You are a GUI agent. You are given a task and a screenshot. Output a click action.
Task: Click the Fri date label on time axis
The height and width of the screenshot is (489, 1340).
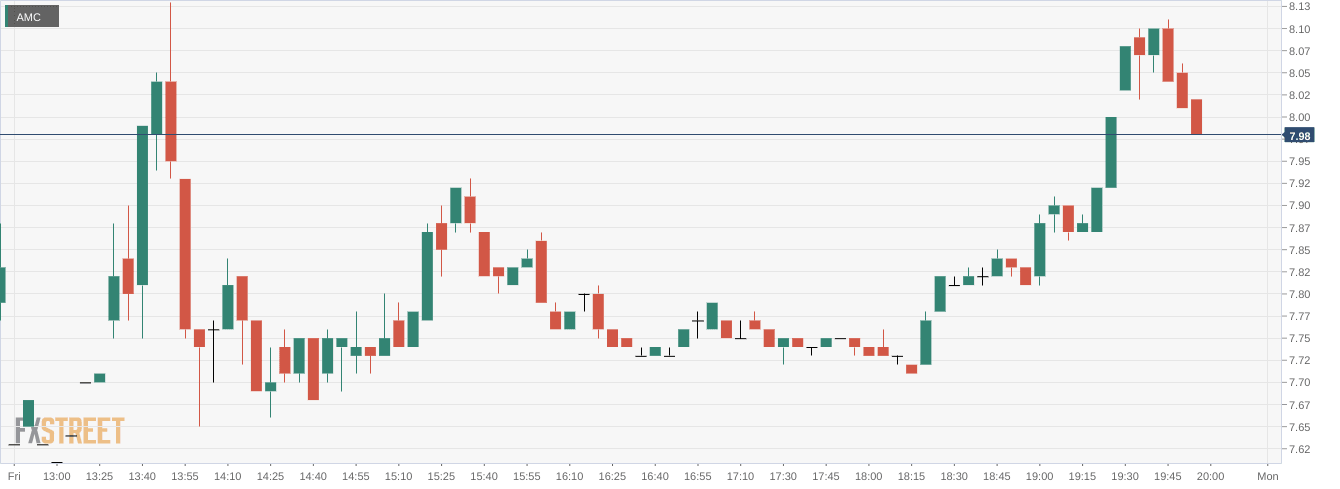(14, 475)
